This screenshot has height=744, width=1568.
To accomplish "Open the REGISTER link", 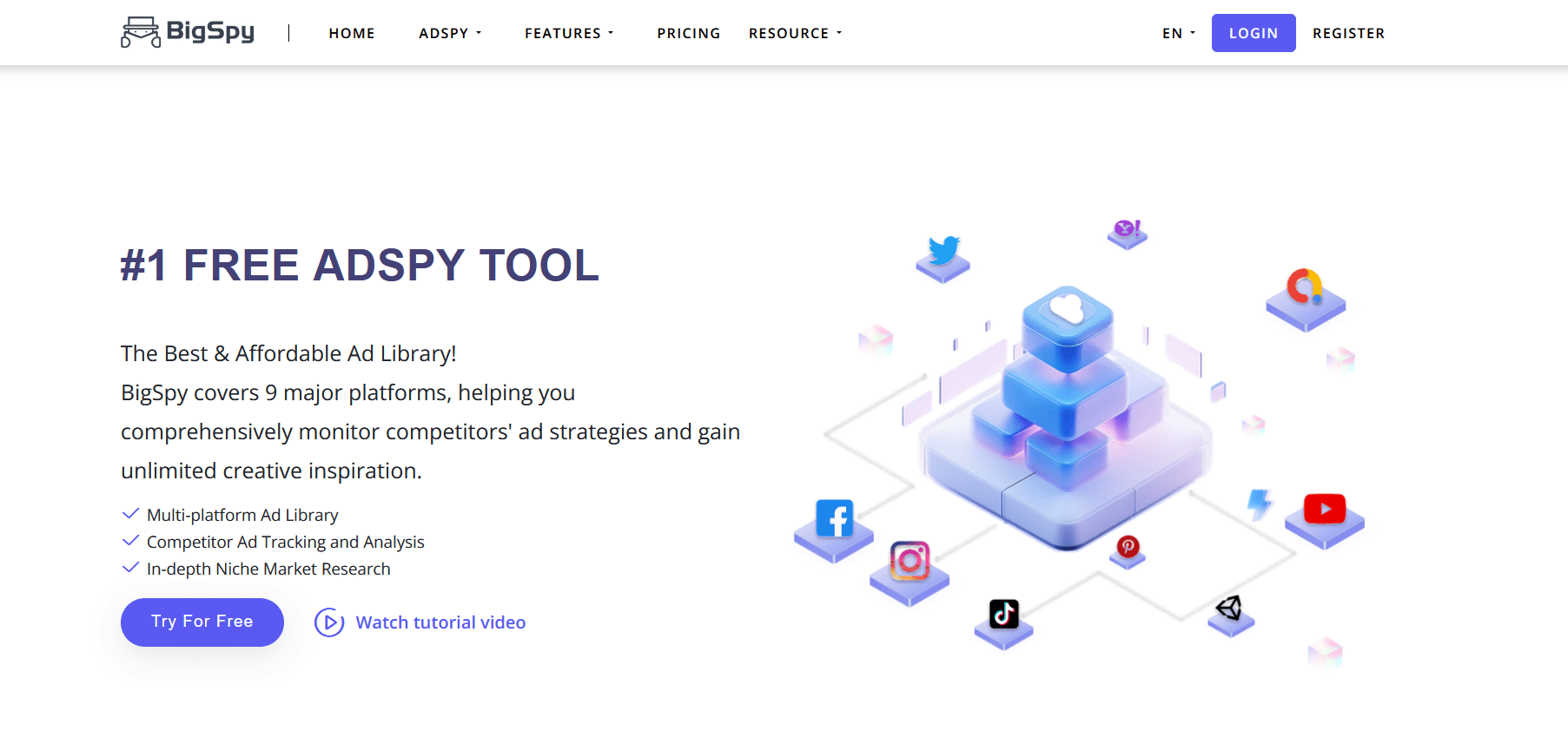I will 1349,33.
